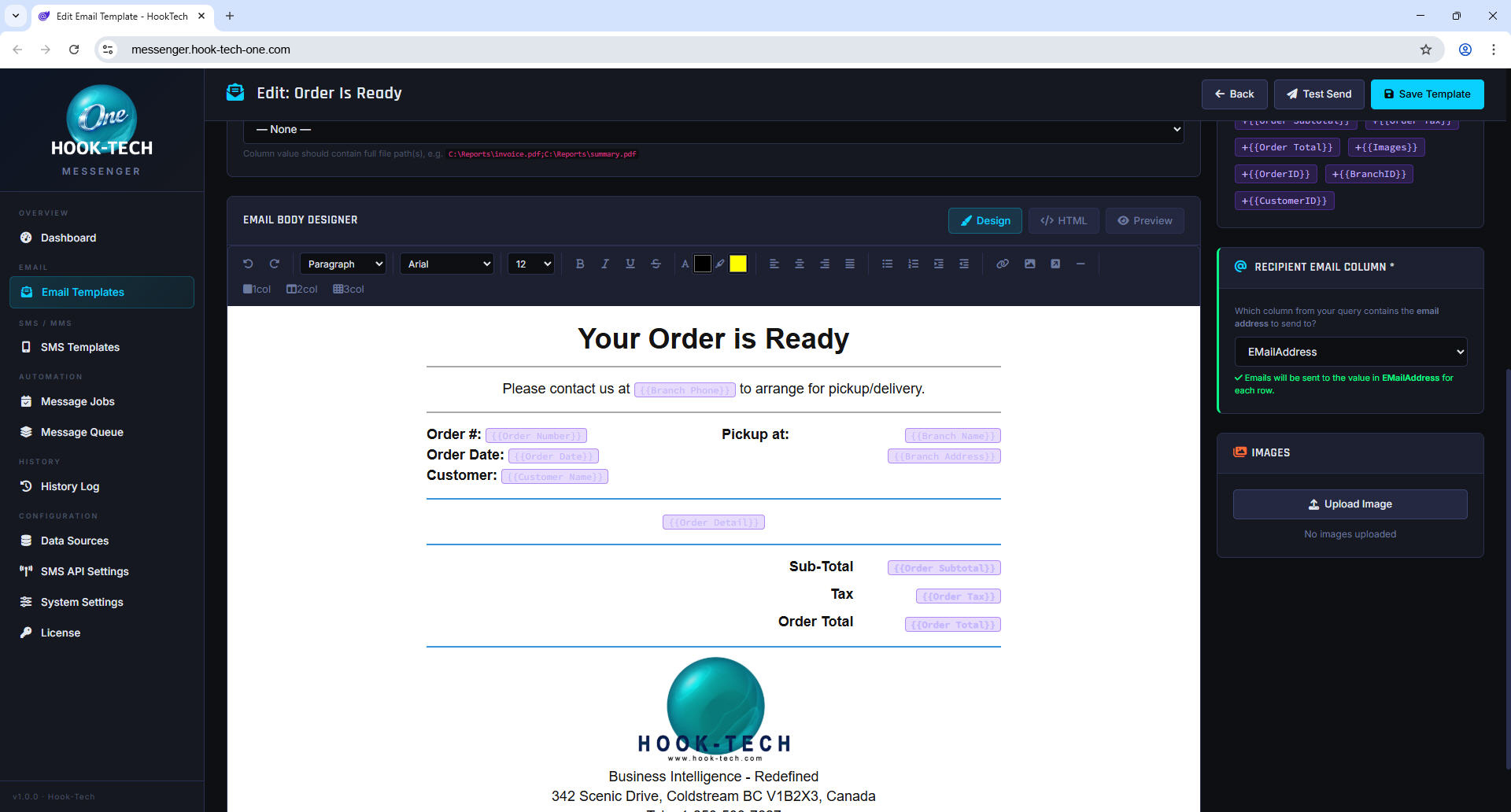Select the bold formatting icon
Viewport: 1511px width, 812px height.
pos(580,264)
